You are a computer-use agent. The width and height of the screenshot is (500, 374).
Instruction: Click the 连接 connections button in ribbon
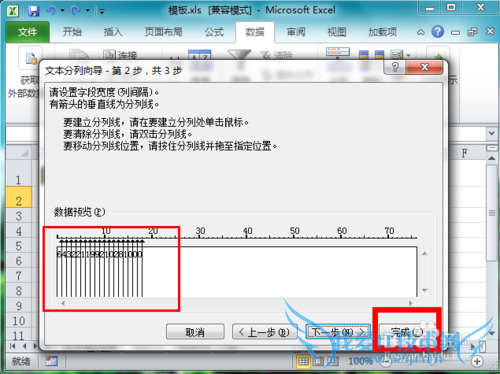click(120, 55)
